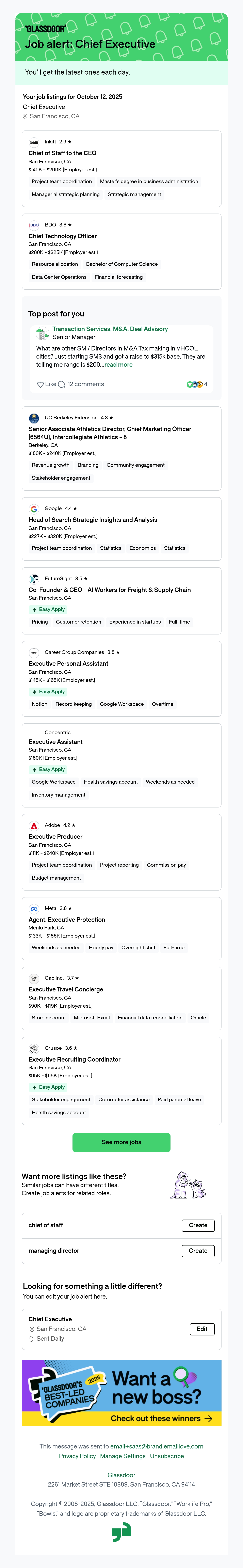Create a job alert for managing director
The height and width of the screenshot is (1568, 243).
(198, 1251)
